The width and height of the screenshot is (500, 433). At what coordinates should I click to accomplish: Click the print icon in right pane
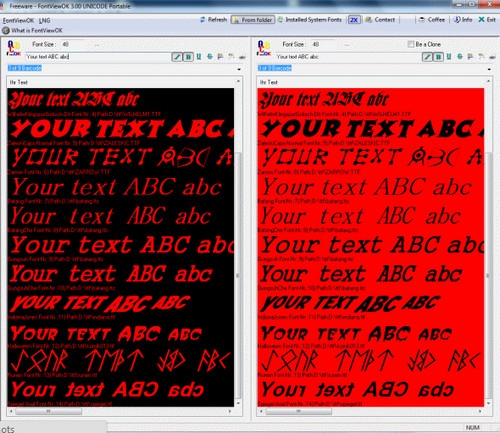click(x=492, y=57)
